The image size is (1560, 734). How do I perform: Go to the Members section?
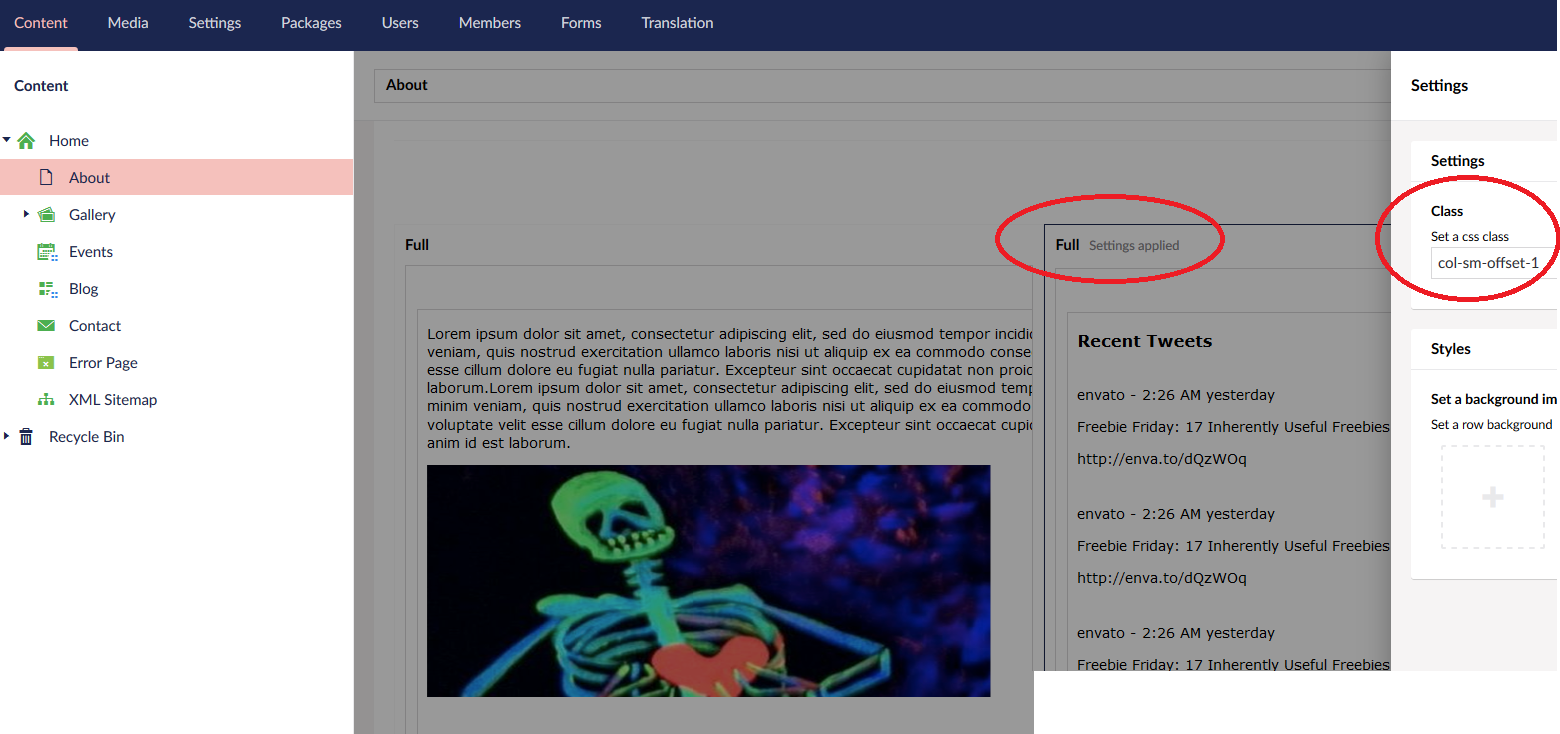coord(489,23)
